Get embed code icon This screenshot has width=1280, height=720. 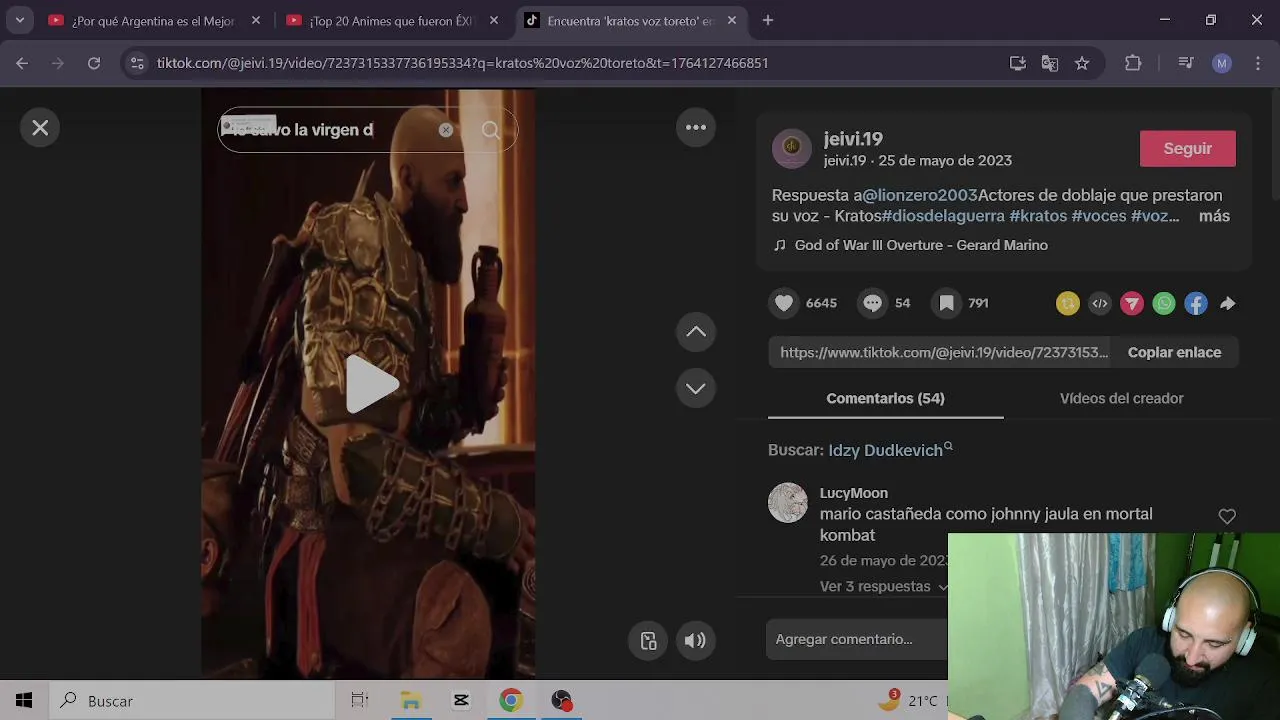1100,304
